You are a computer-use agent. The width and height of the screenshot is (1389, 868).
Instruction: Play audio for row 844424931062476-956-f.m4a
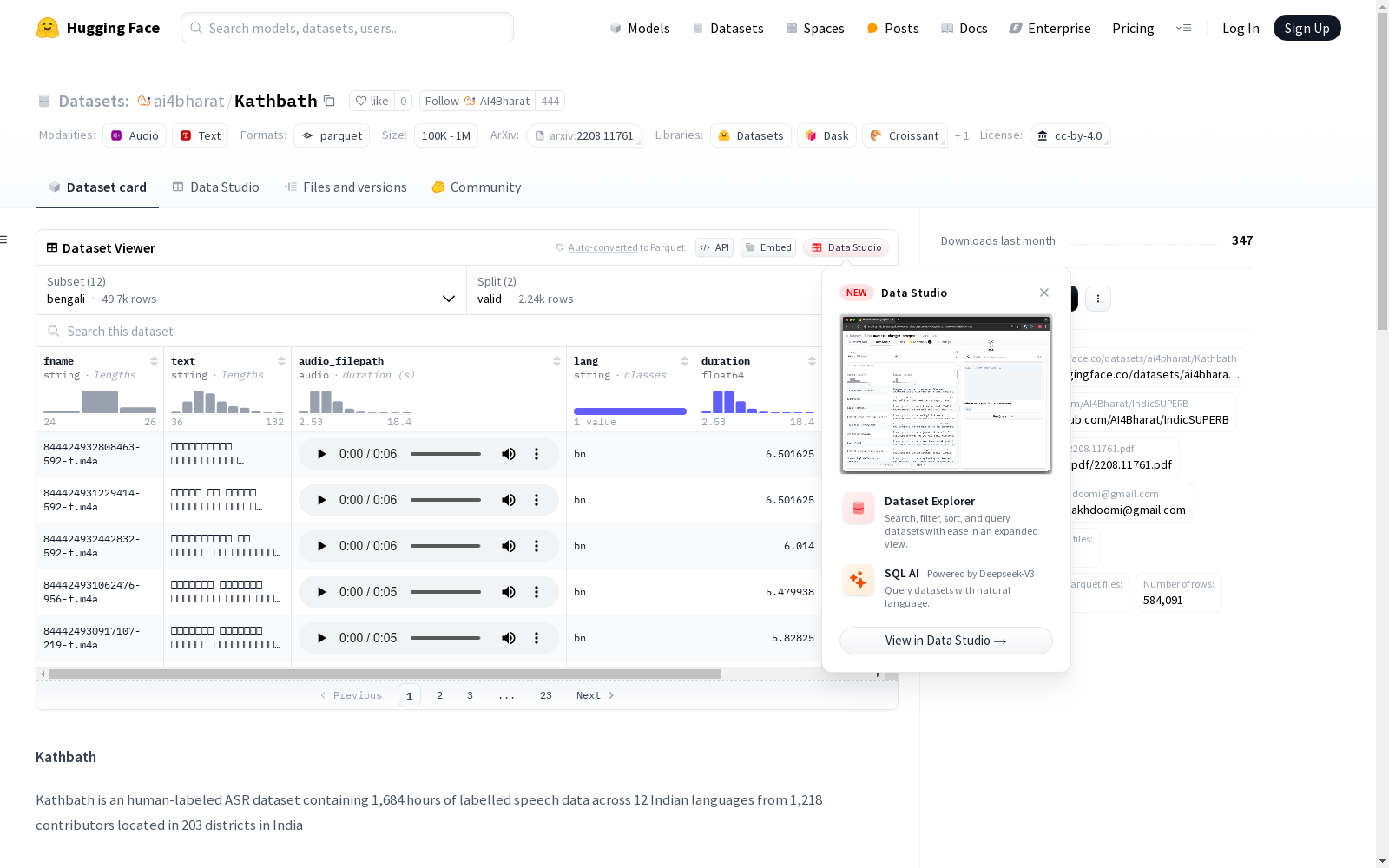321,592
